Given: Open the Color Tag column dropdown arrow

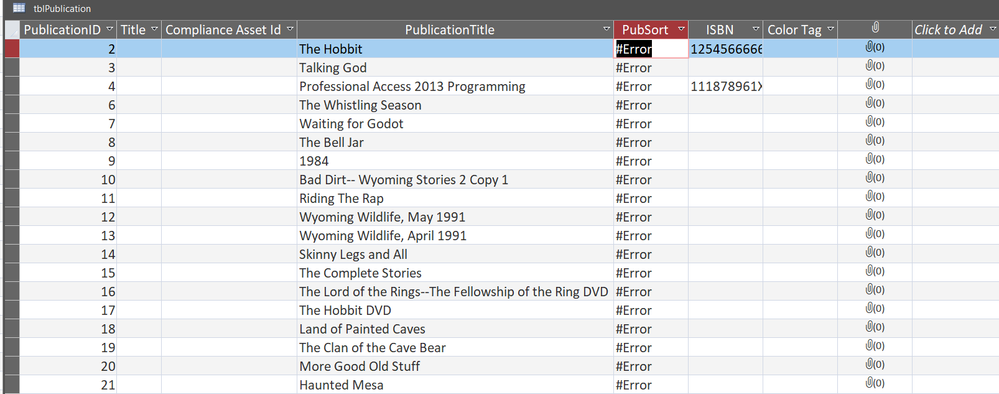Looking at the screenshot, I should [831, 29].
